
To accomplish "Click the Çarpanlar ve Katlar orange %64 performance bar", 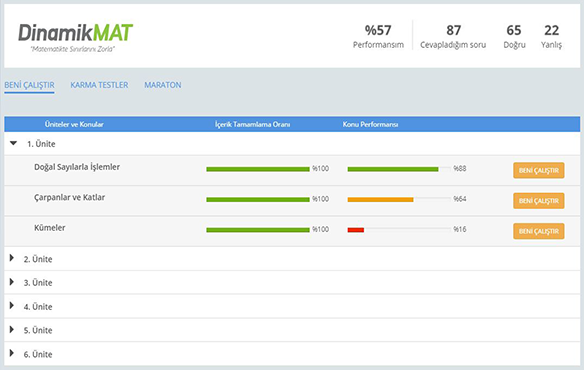I will pyautogui.click(x=380, y=200).
